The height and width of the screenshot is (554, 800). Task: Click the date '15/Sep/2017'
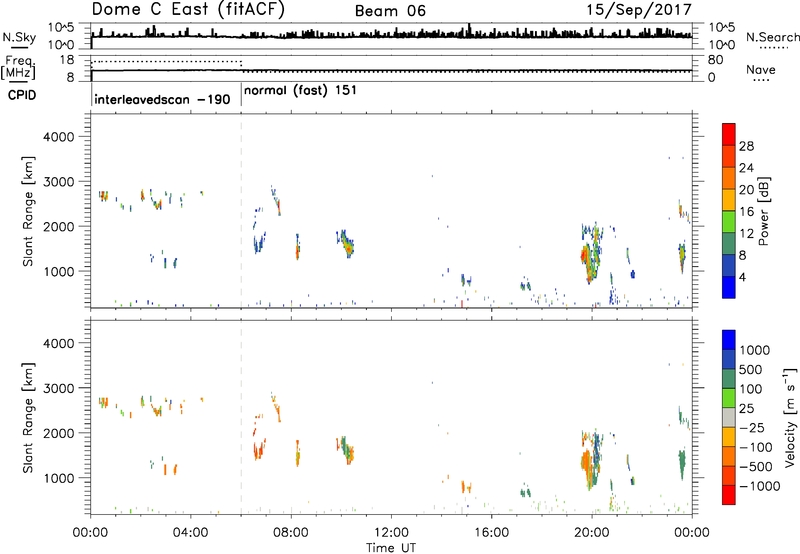click(x=639, y=10)
